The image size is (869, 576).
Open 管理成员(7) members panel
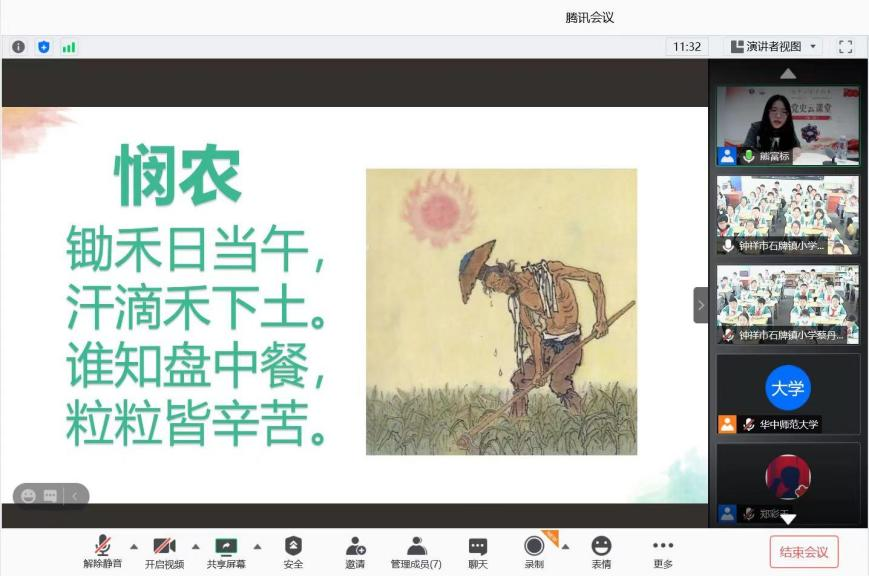[416, 552]
